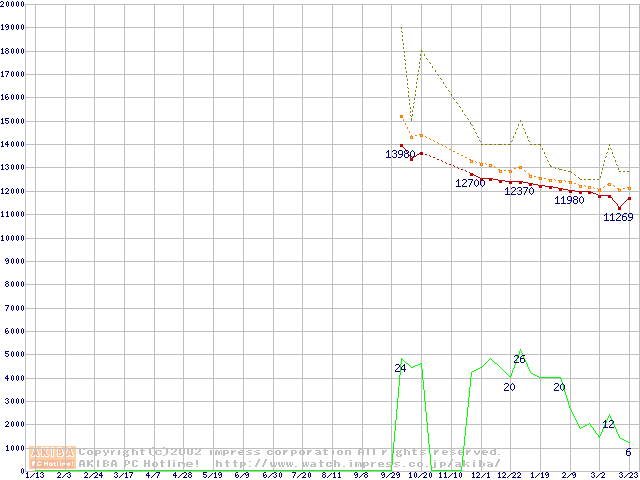
Task: Click the AKIBA PC Hotline logo
Action: click(53, 457)
